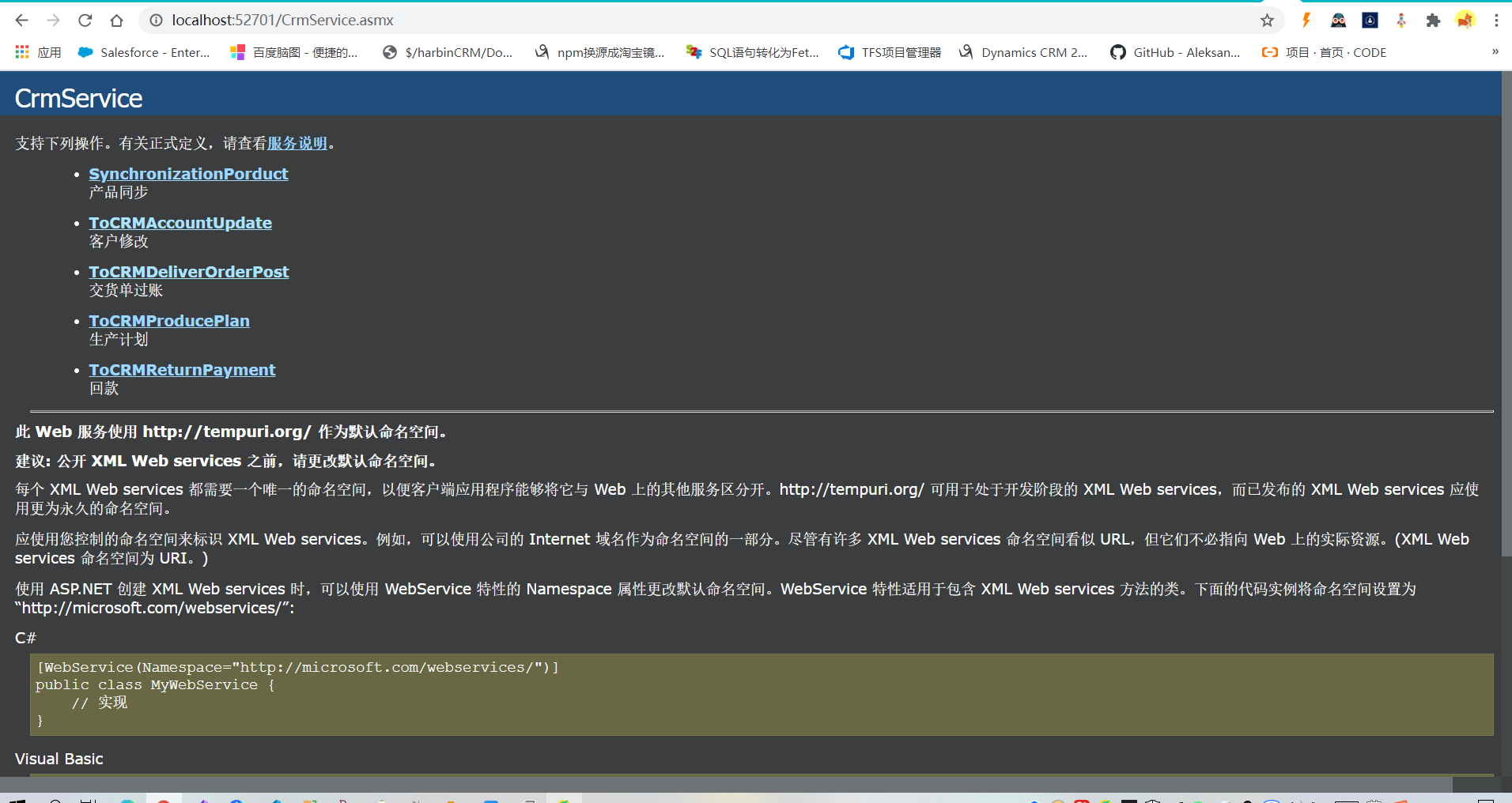This screenshot has width=1512, height=803.
Task: Toggle the bookmark star for this page
Action: pos(1268,20)
